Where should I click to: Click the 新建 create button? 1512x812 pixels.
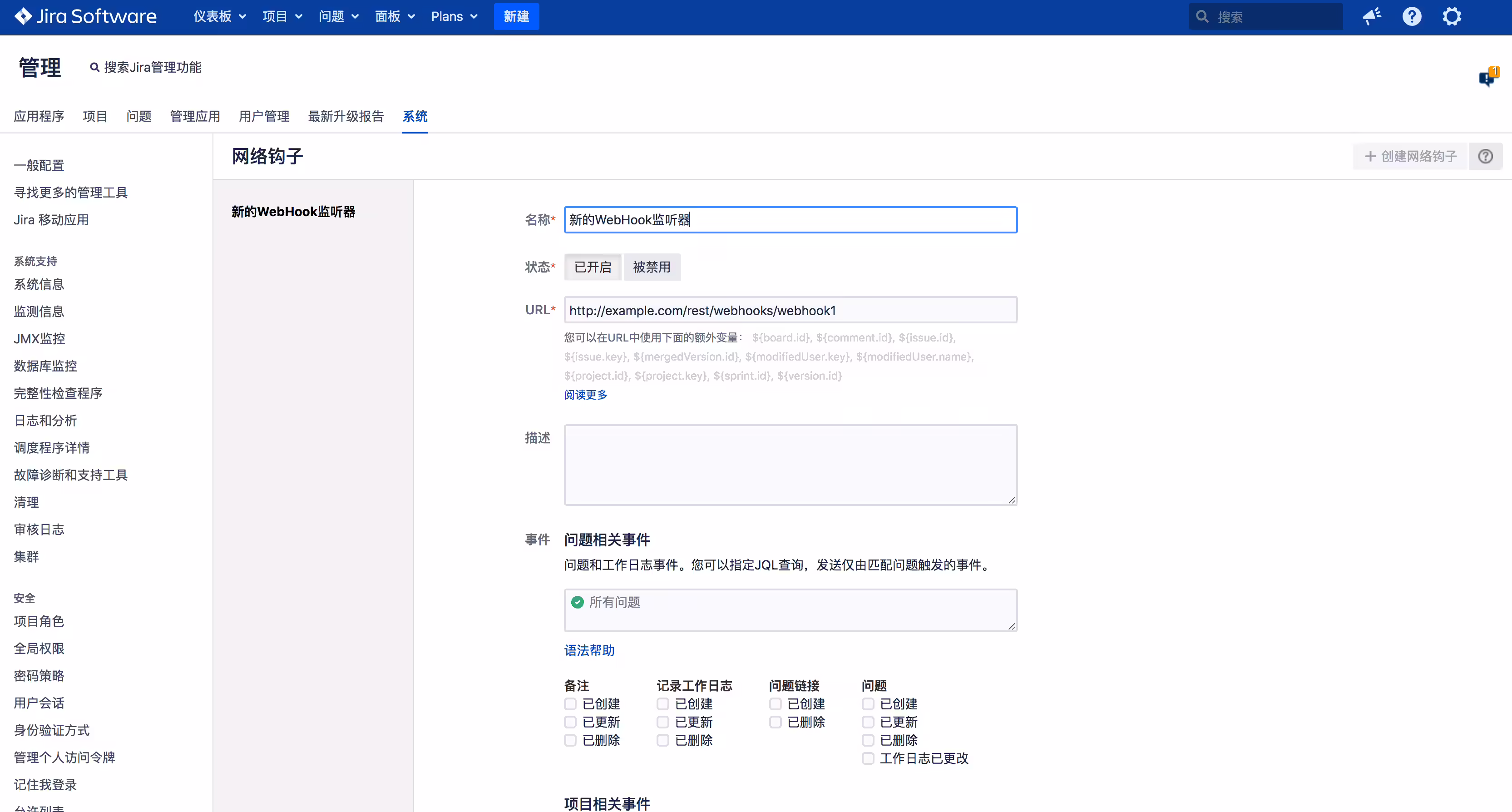tap(516, 16)
